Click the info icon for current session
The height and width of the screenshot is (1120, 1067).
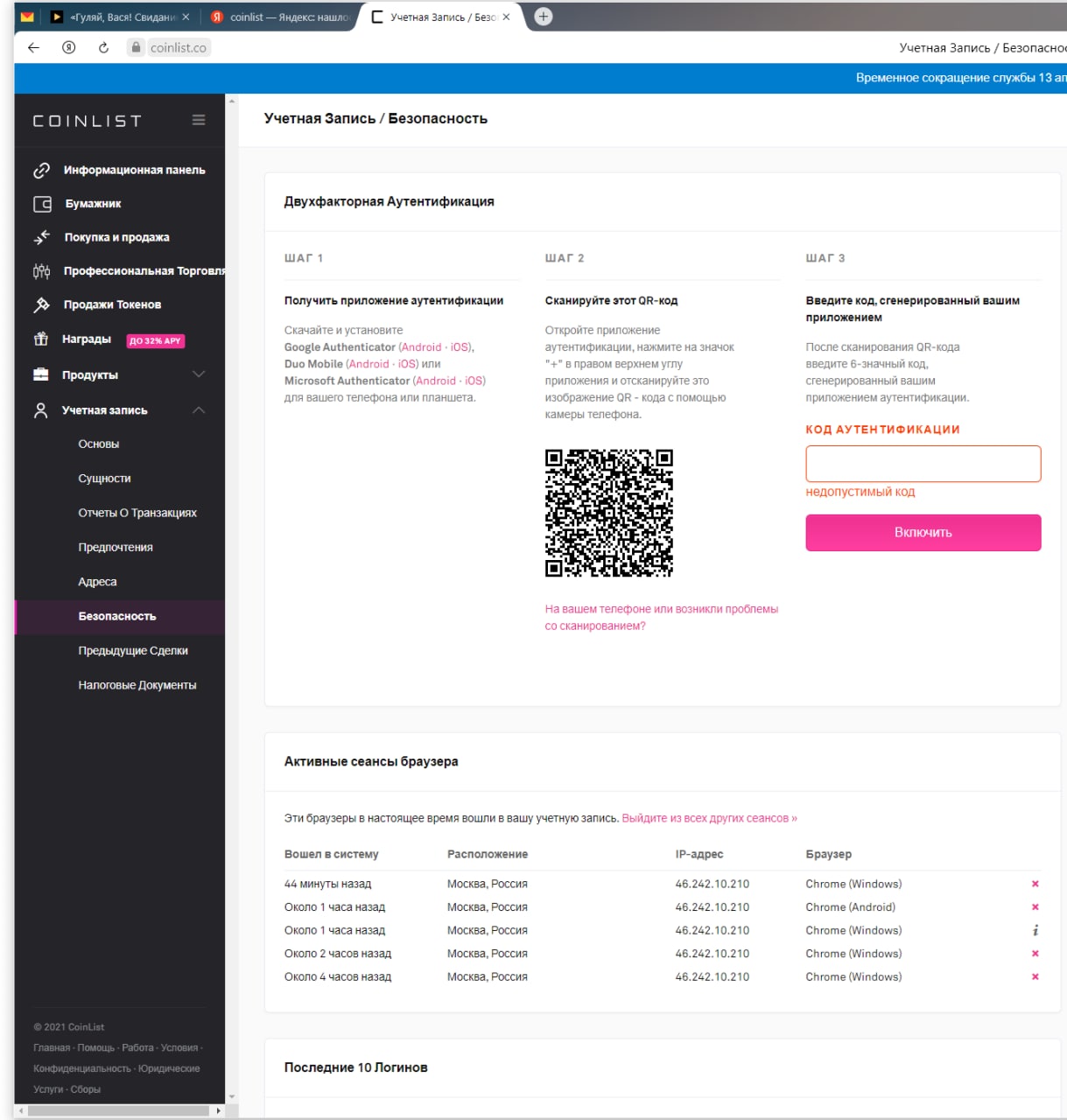coord(1035,930)
